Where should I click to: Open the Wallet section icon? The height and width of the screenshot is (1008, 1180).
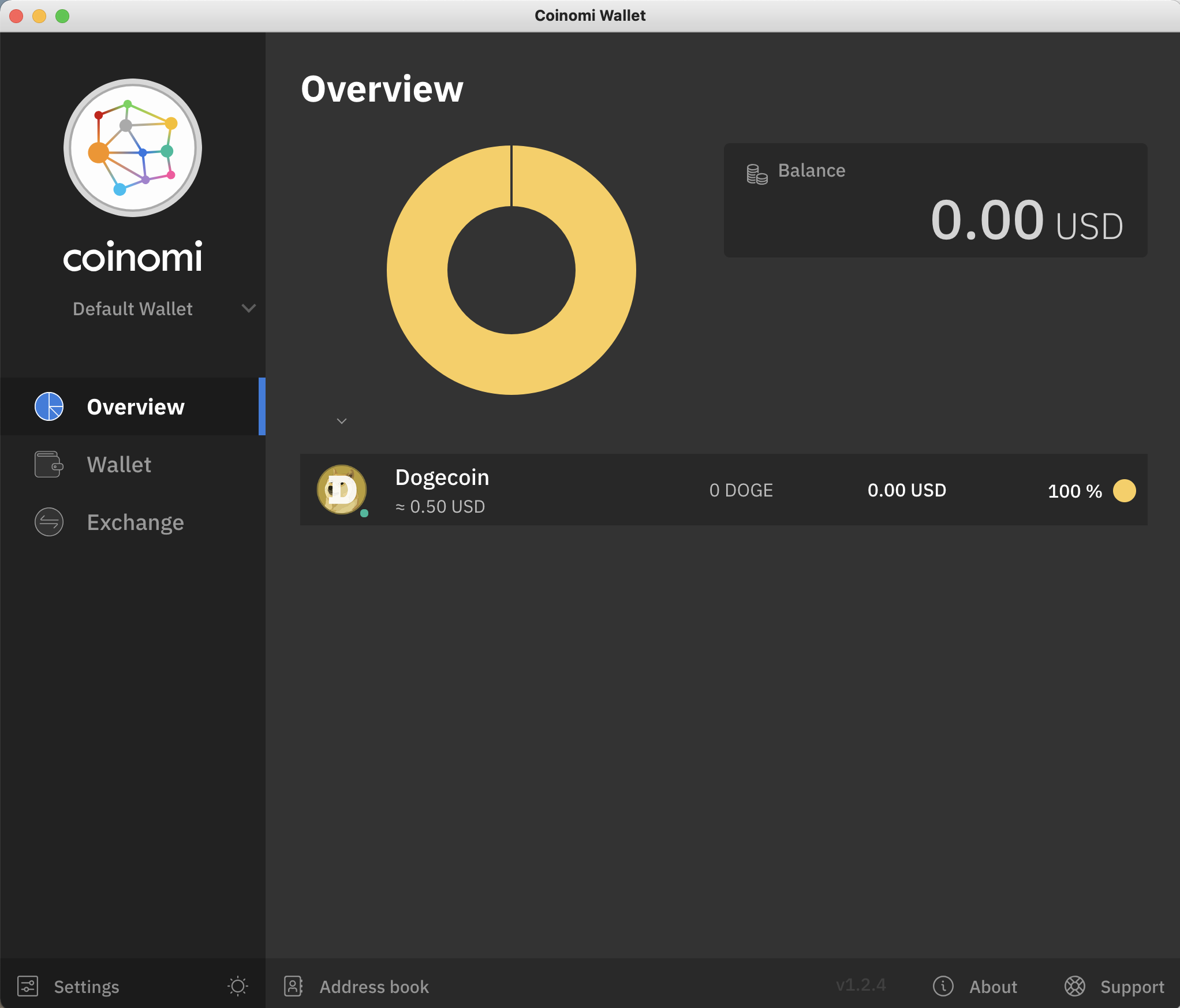coord(49,464)
